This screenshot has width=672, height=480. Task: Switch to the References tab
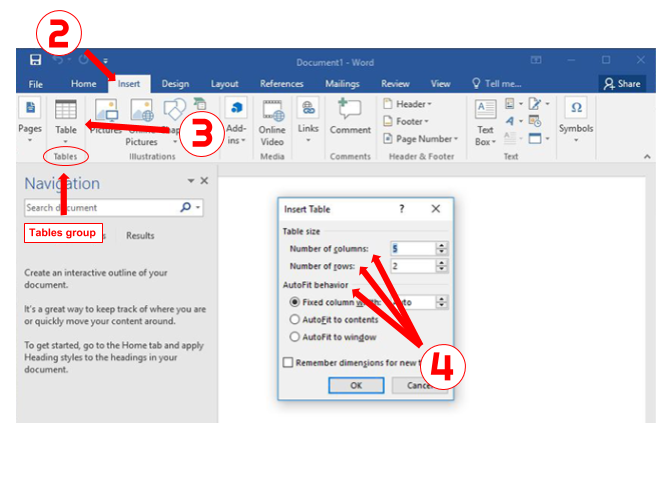point(282,84)
